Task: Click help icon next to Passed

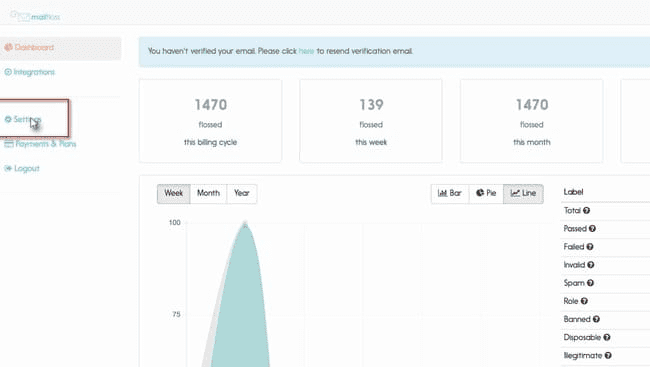Action: (592, 228)
